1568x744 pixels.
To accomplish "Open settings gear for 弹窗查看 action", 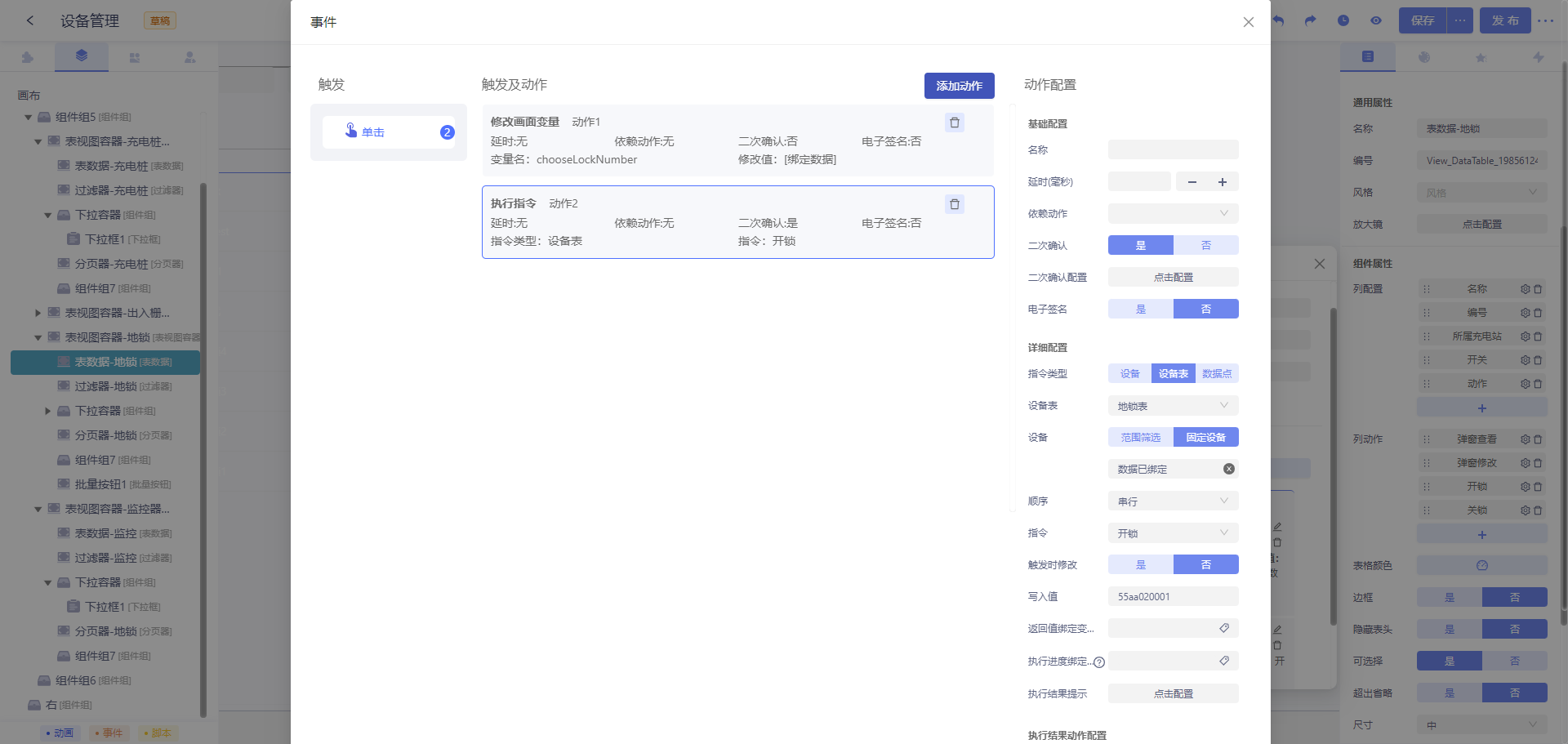I will click(x=1525, y=439).
